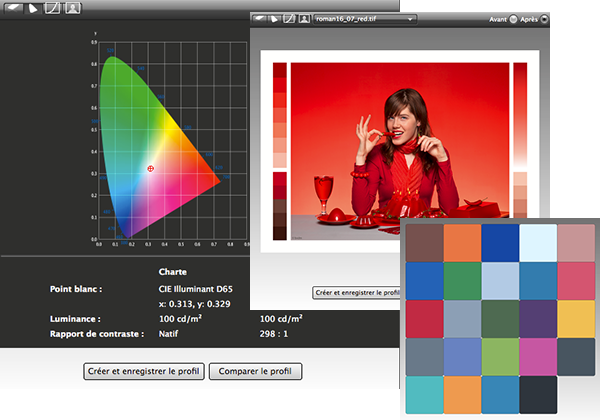Click the dusty pink swatch in the top row
600x420 pixels.
576,243
